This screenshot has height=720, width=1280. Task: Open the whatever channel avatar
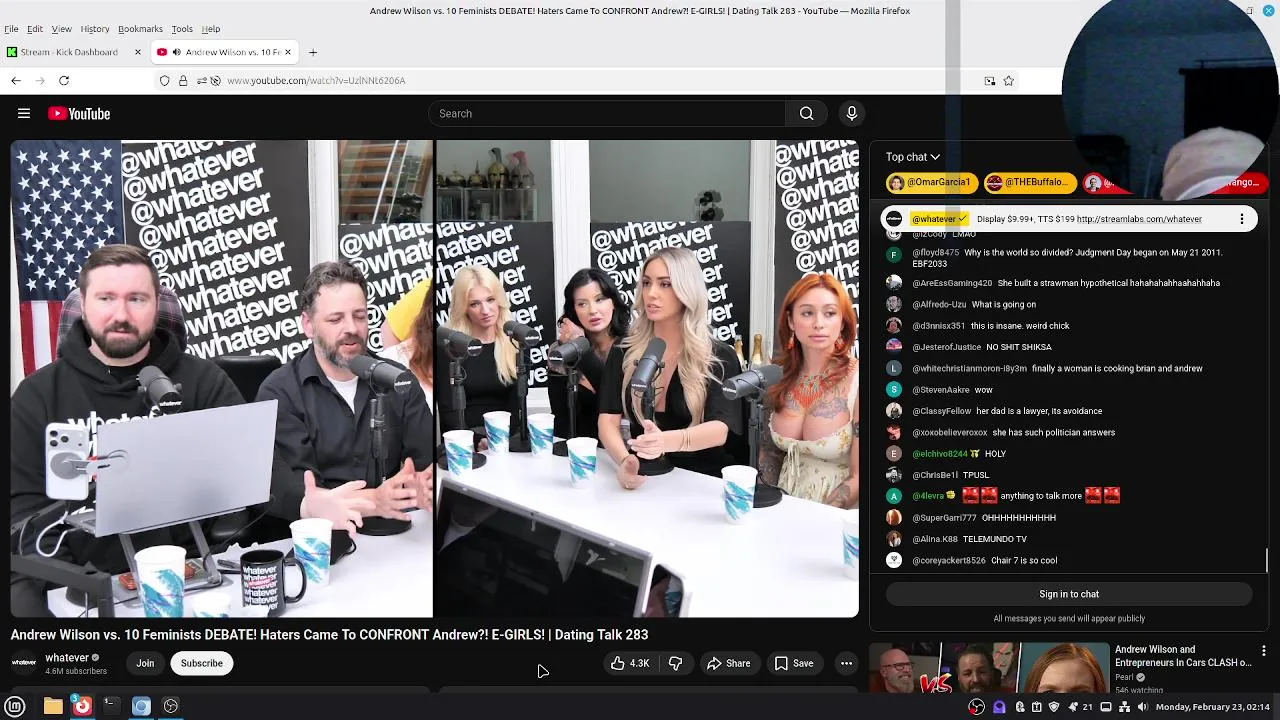coord(24,663)
